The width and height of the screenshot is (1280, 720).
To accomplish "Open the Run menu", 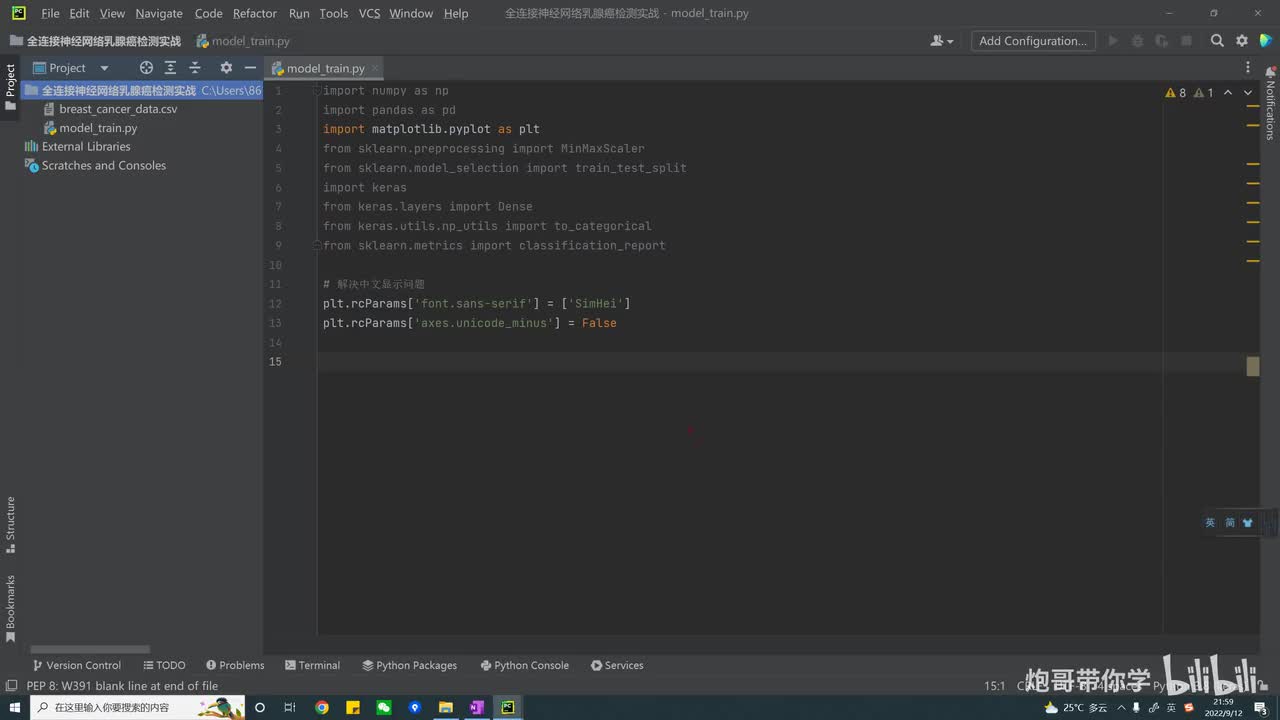I will 299,13.
